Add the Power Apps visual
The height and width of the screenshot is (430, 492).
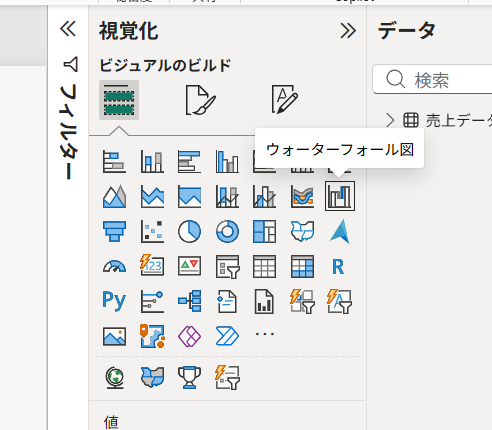point(189,336)
